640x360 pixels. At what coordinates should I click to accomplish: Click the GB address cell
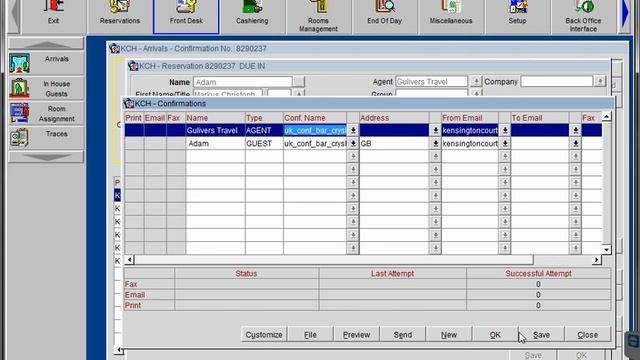coord(394,144)
